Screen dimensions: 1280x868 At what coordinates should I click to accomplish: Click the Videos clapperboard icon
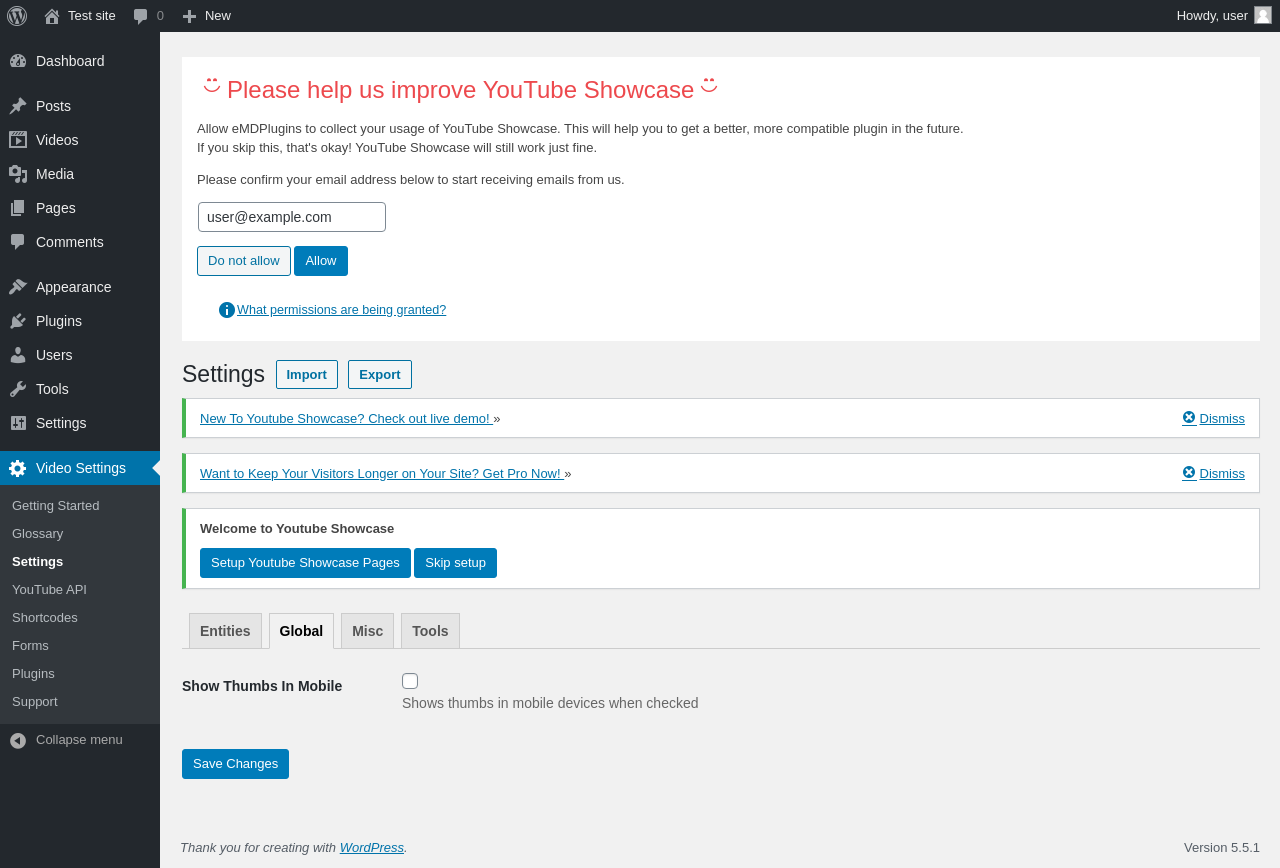pos(18,140)
